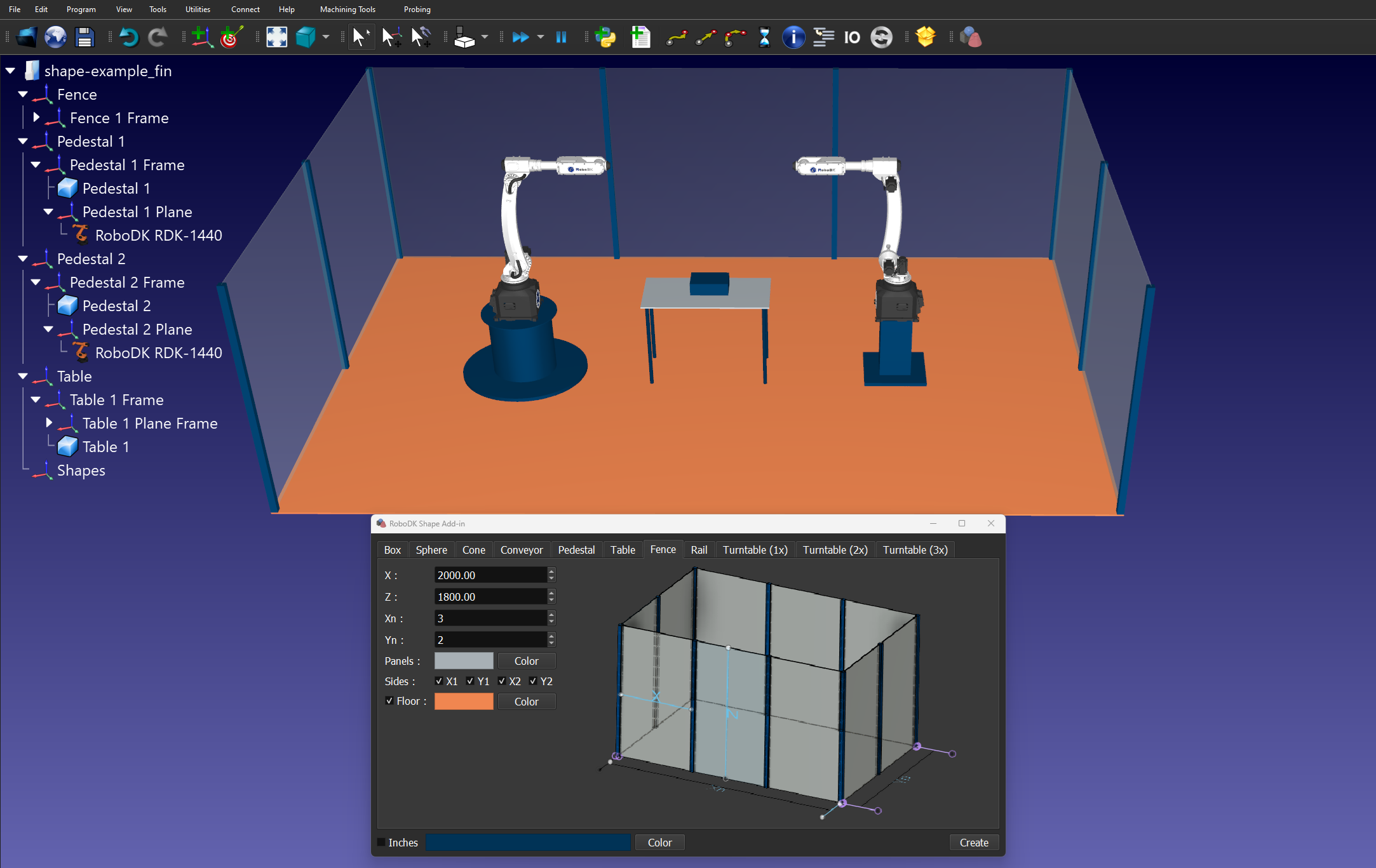Add a reference frame icon

202,37
